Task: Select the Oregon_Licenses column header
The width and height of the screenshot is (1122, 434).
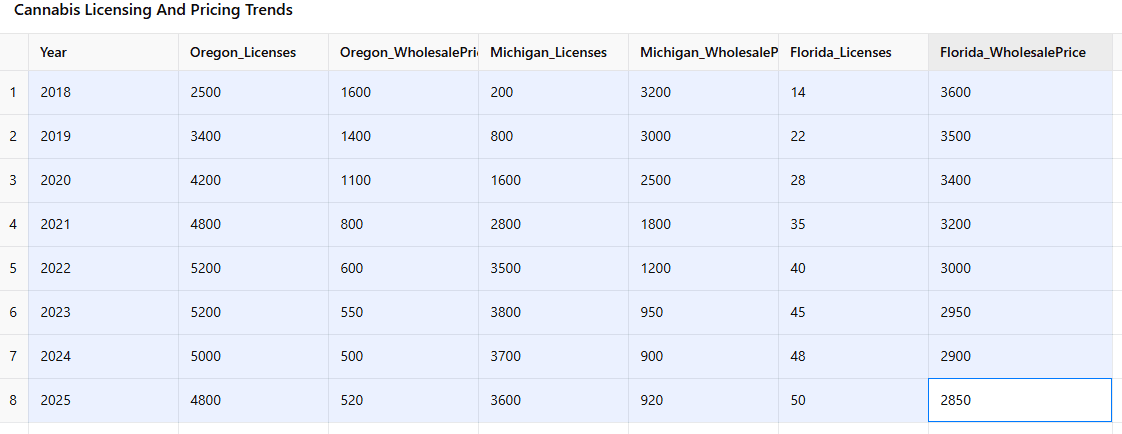Action: [253, 52]
